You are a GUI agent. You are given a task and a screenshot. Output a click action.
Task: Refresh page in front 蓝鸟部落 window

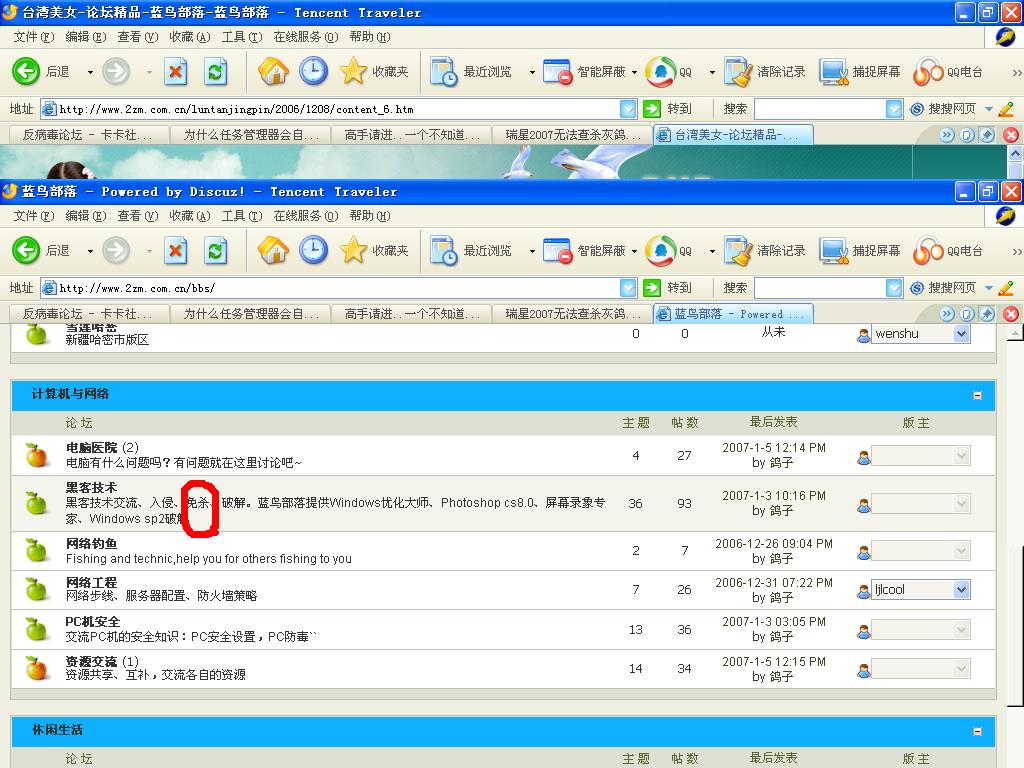(216, 251)
